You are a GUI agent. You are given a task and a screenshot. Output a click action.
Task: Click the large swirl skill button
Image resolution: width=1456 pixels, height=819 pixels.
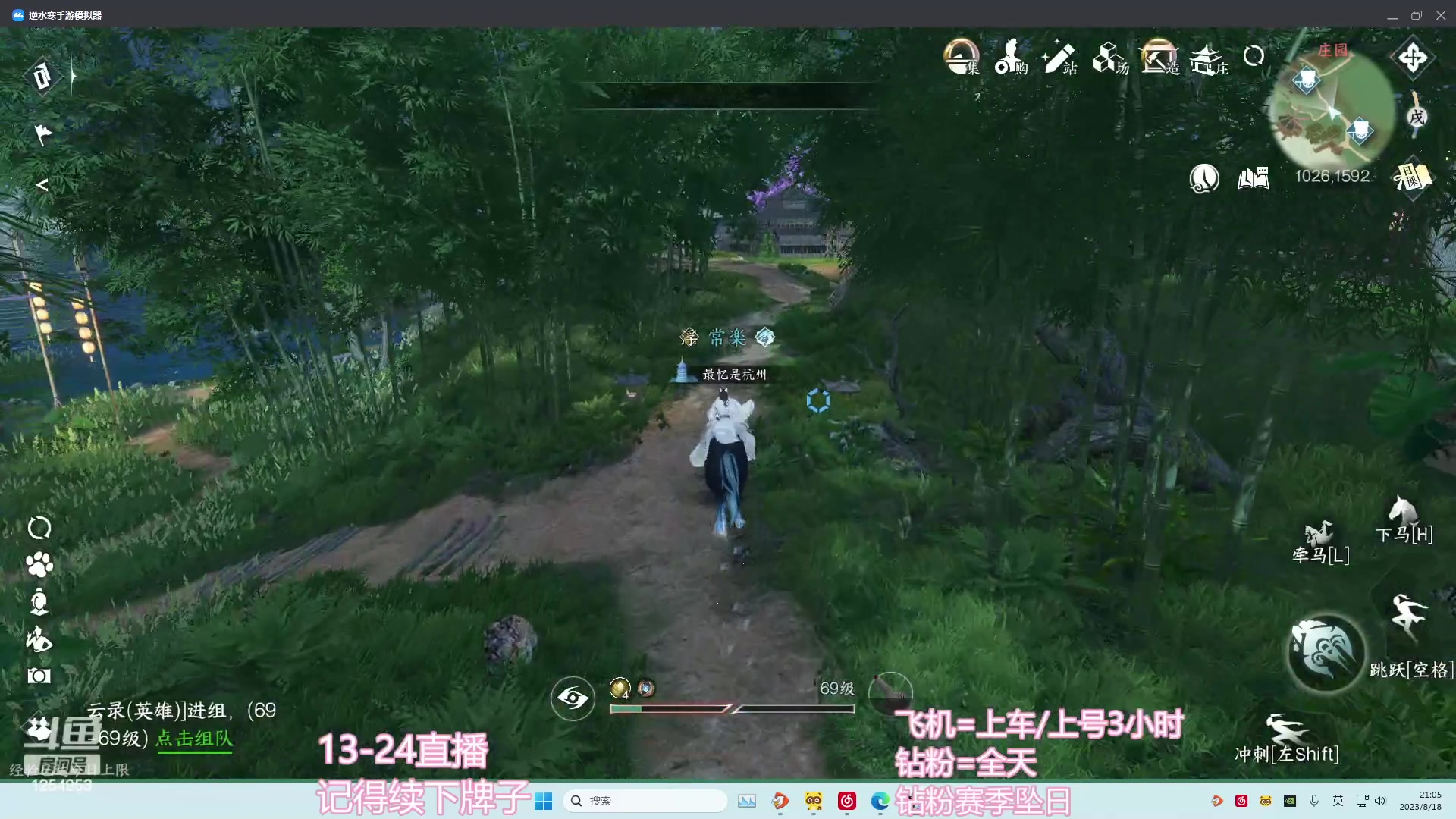1325,652
